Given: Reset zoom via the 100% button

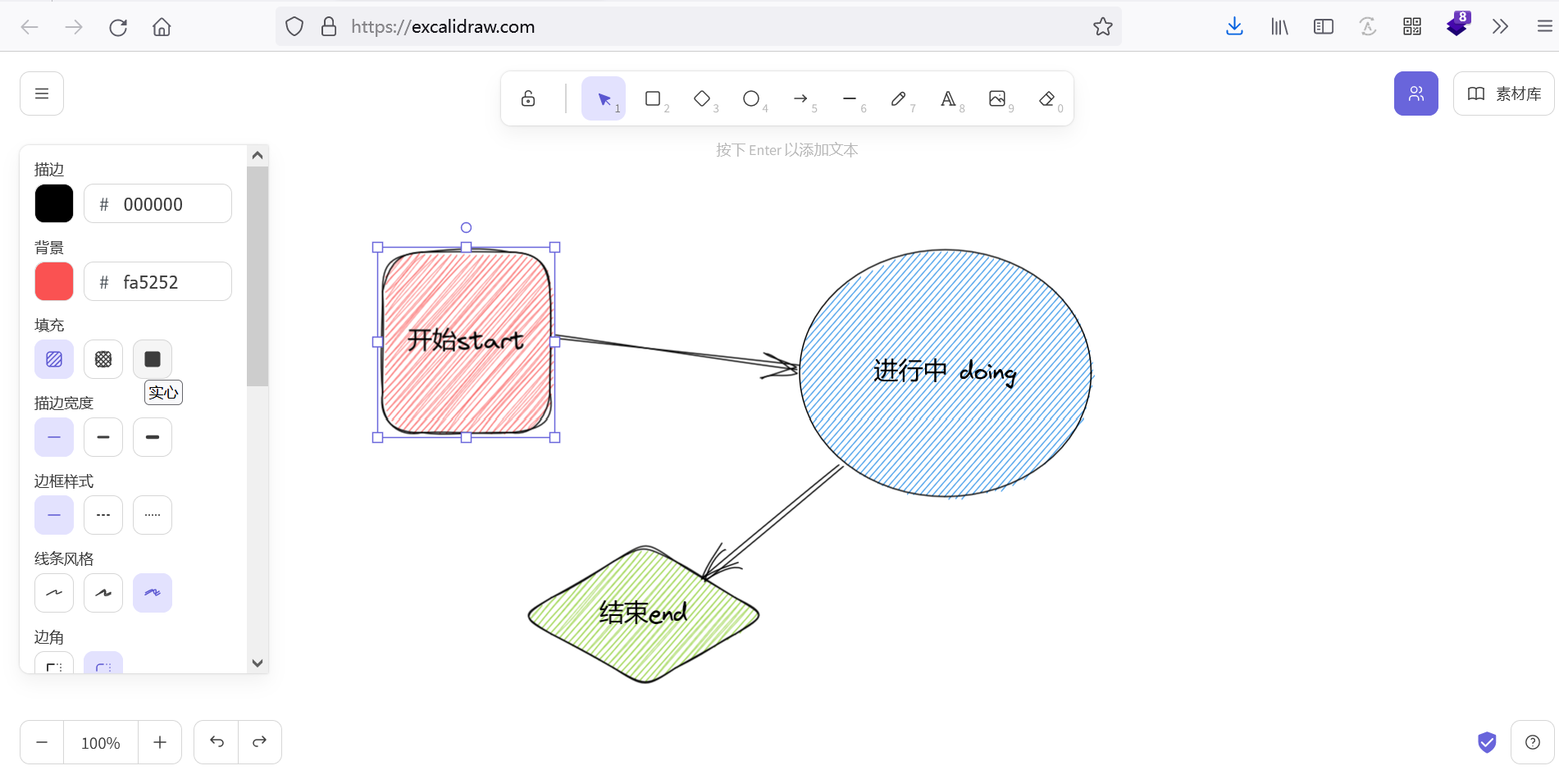Looking at the screenshot, I should tap(101, 742).
